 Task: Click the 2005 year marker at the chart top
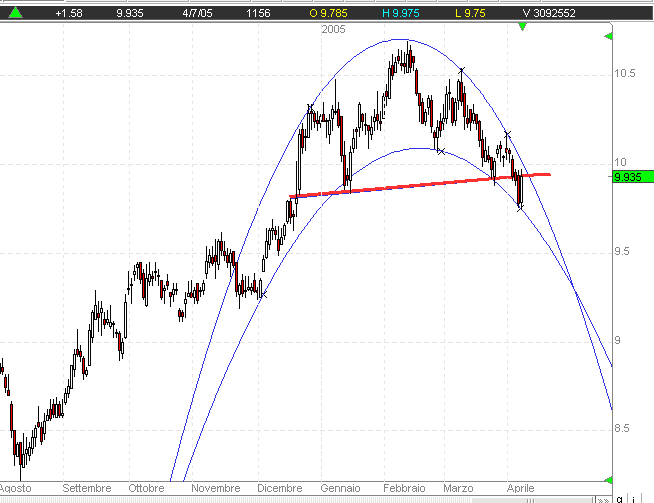point(335,30)
